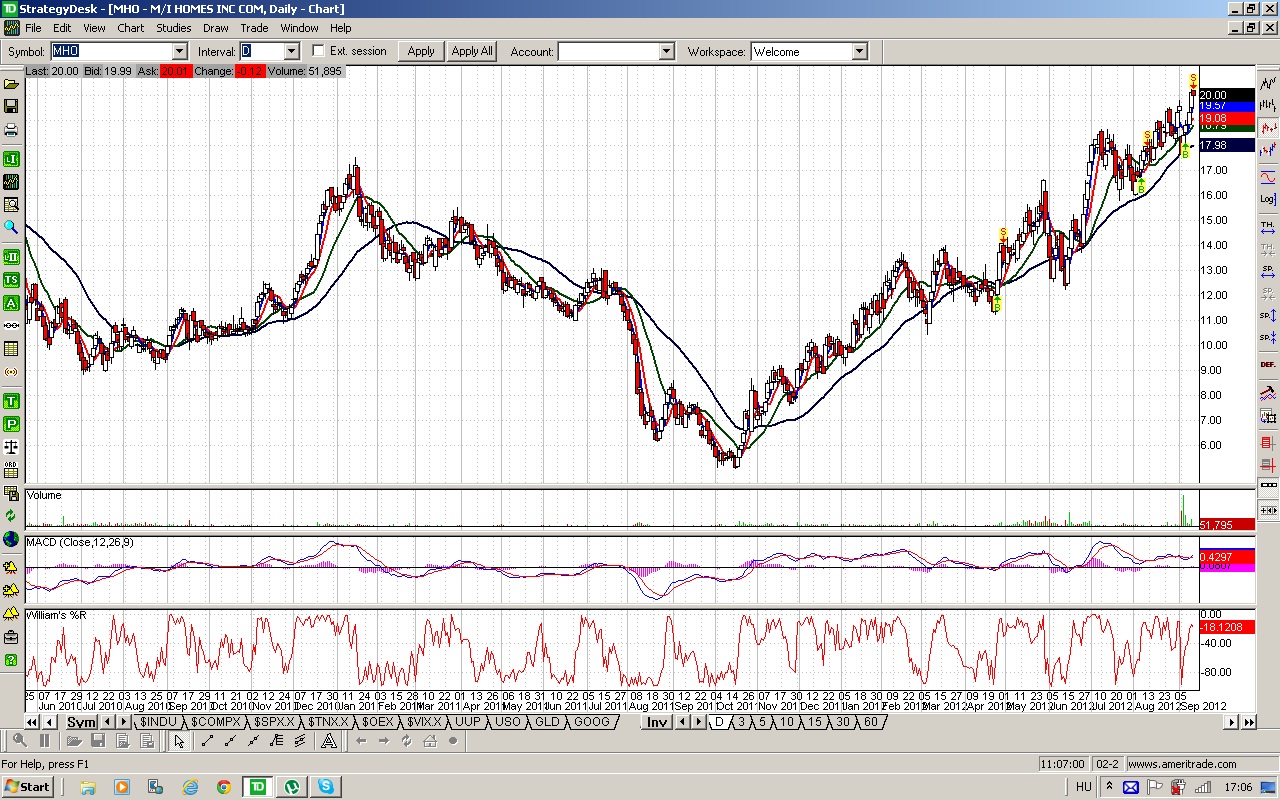Screen dimensions: 1280x800
Task: Select the first trend line drawing tool
Action: (208, 741)
